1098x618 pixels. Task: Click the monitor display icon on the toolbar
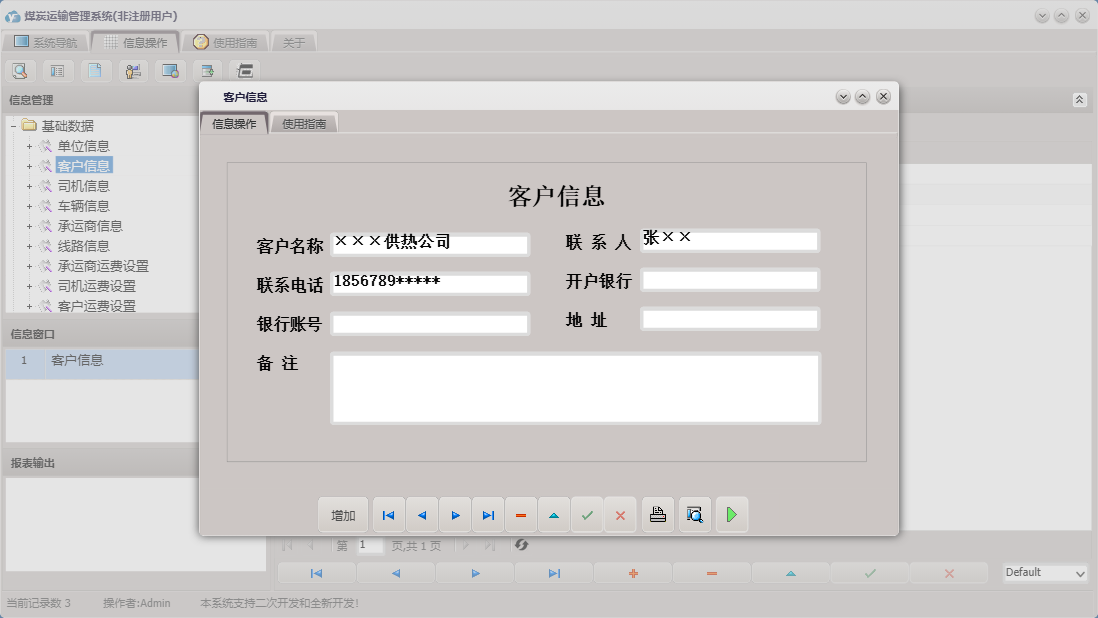pos(170,71)
